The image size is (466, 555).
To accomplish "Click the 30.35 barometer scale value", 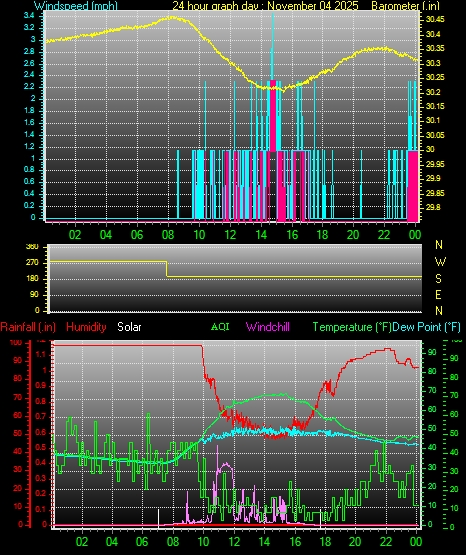I will click(435, 48).
